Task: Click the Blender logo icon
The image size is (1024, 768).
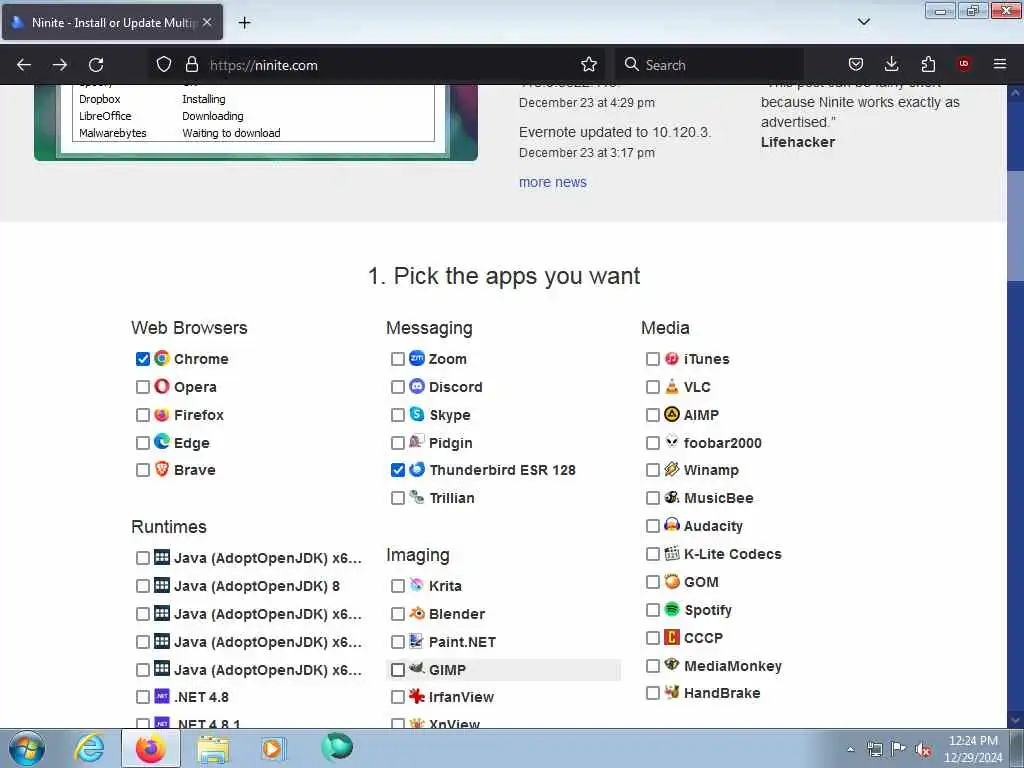Action: point(417,613)
